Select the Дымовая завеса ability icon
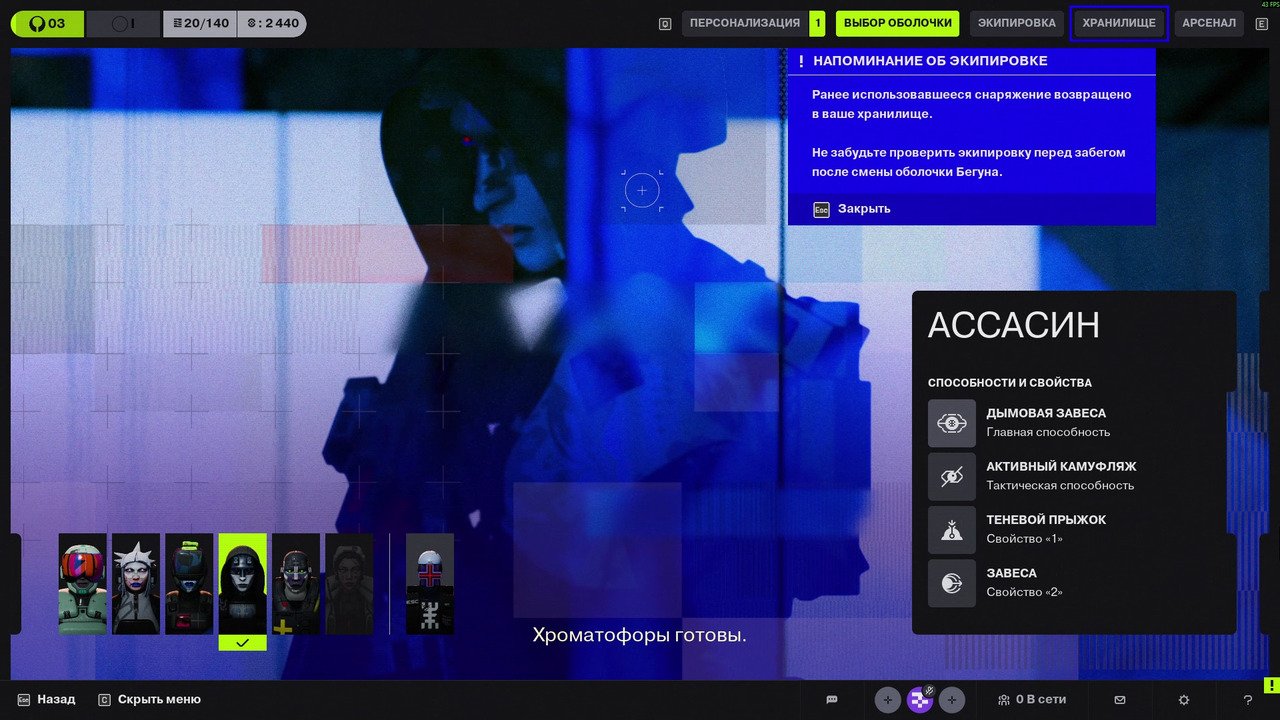1280x720 pixels. 951,423
